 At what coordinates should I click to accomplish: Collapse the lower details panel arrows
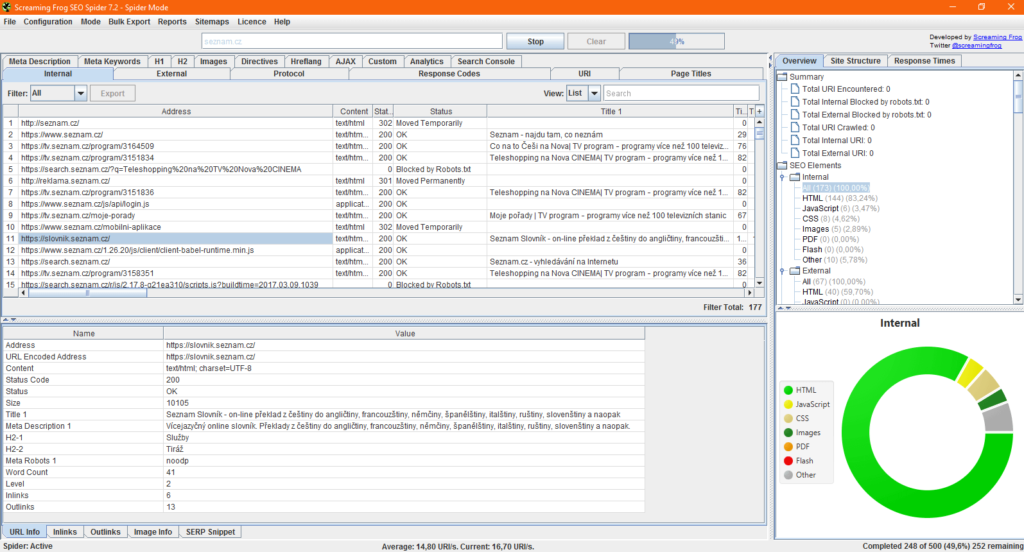pos(9,319)
